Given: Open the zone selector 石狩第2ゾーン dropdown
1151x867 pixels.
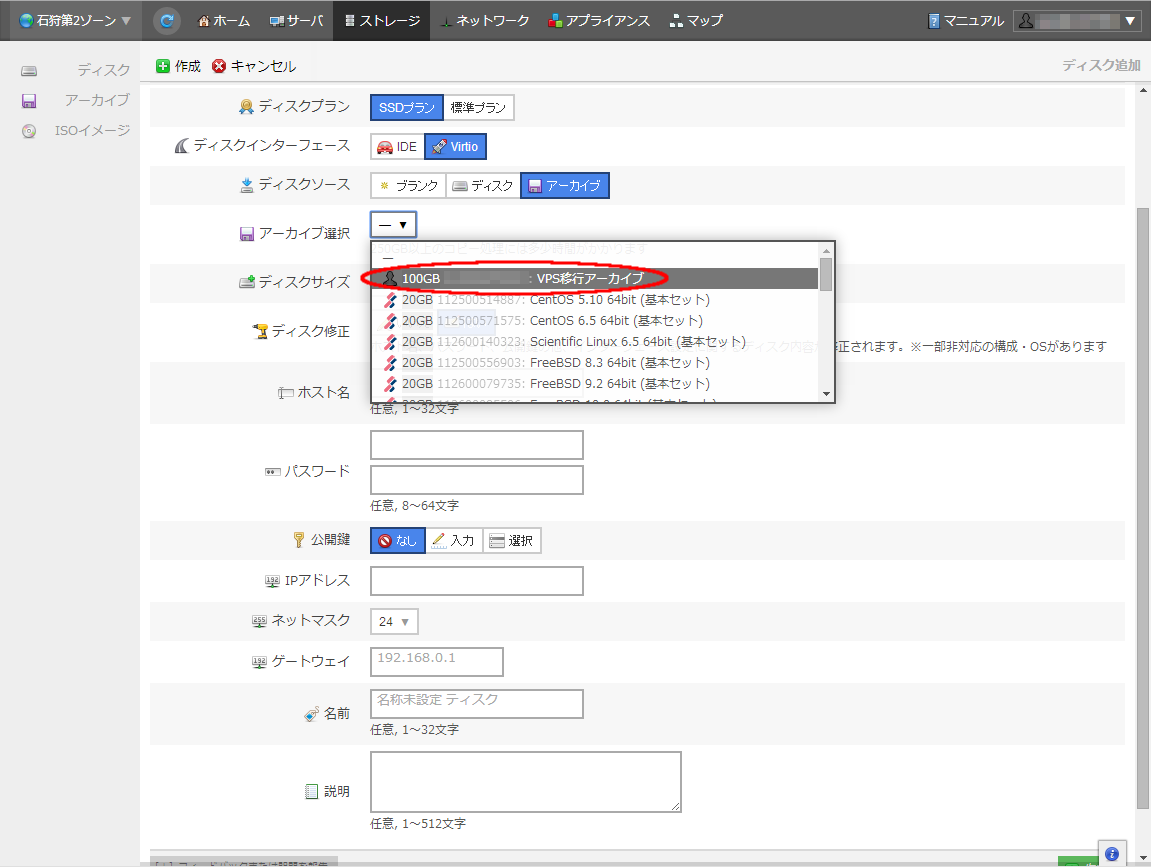Looking at the screenshot, I should point(75,20).
